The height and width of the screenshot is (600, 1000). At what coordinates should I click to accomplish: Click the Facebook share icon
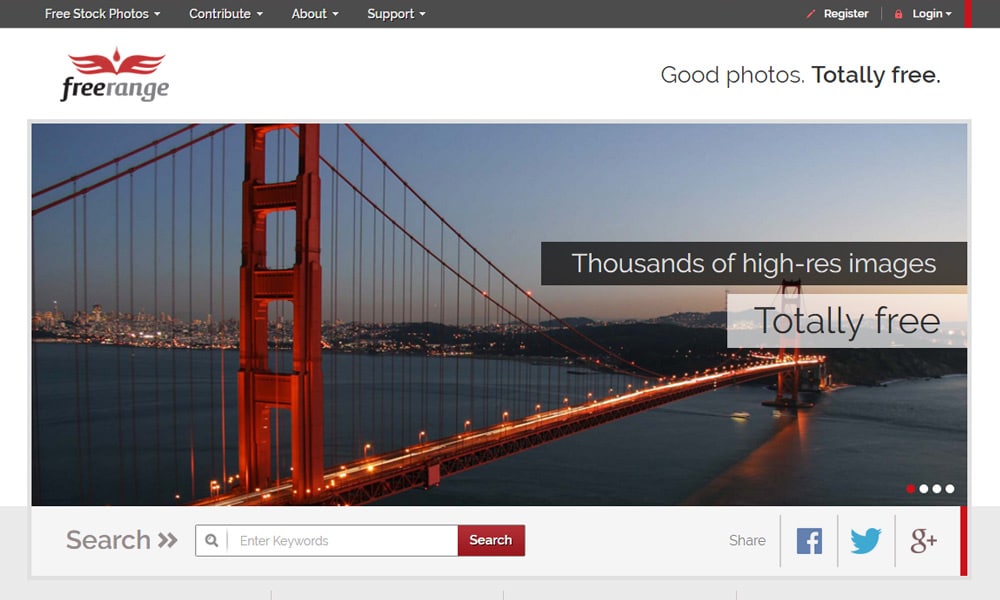point(809,541)
